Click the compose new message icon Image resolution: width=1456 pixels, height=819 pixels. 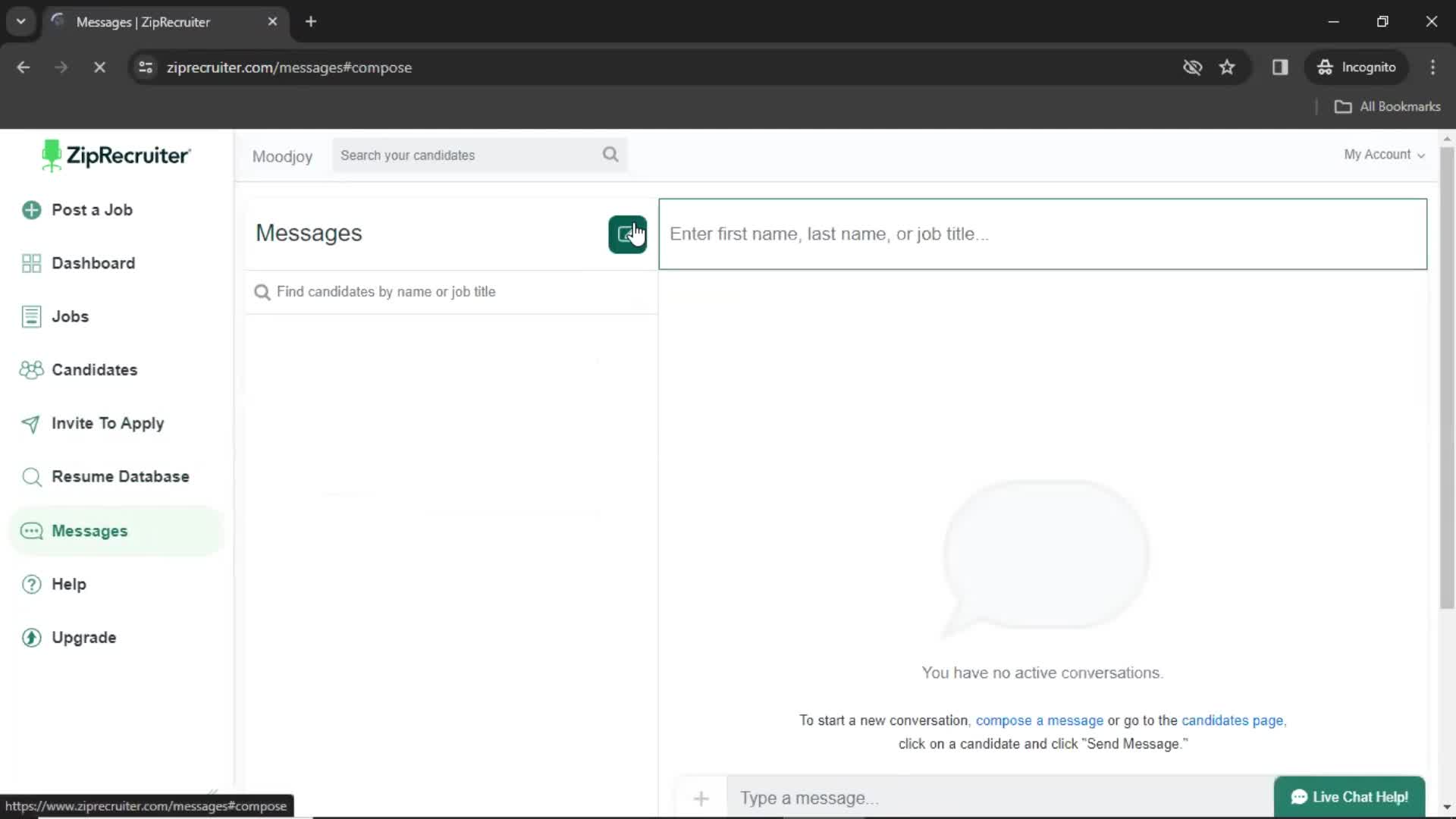pyautogui.click(x=628, y=234)
